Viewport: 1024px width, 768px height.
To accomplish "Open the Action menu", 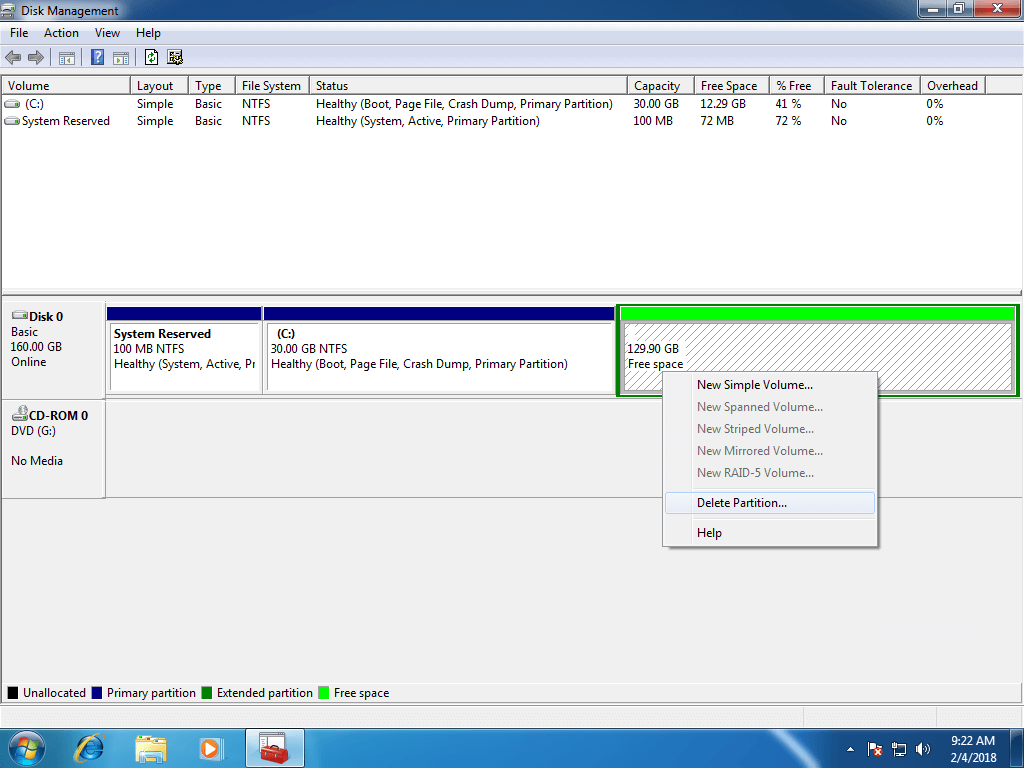I will (61, 32).
